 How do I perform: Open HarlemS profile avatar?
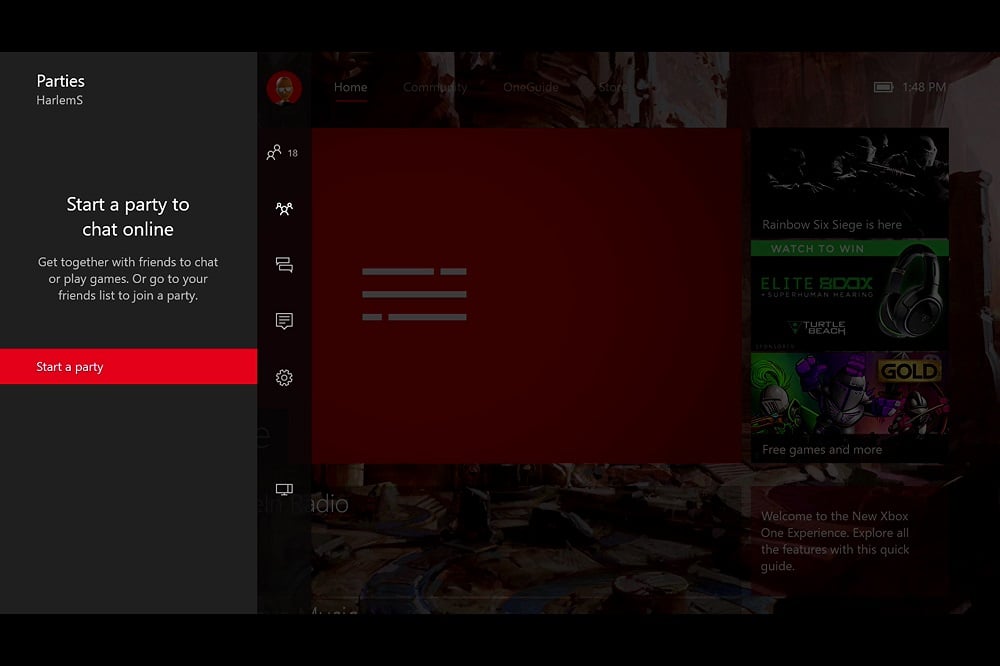coord(283,88)
